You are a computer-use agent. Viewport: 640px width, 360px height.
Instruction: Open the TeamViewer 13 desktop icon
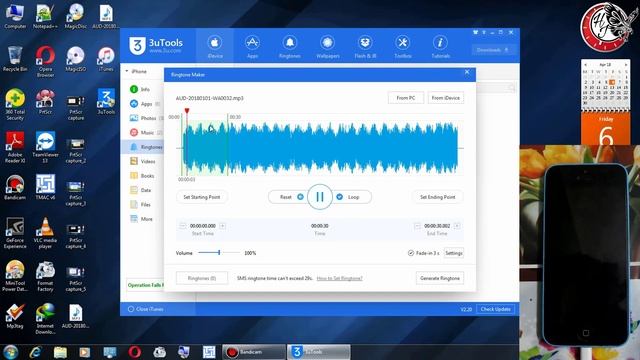[45, 147]
